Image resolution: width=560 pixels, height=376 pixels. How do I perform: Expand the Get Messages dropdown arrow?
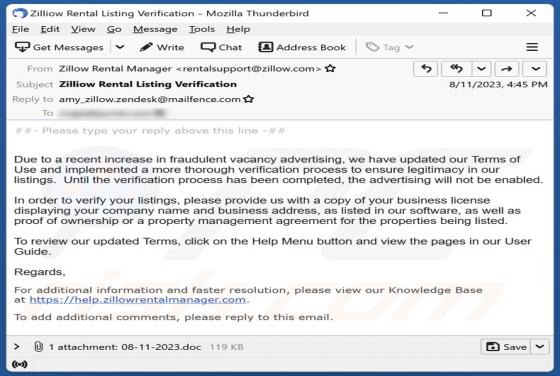coord(120,47)
